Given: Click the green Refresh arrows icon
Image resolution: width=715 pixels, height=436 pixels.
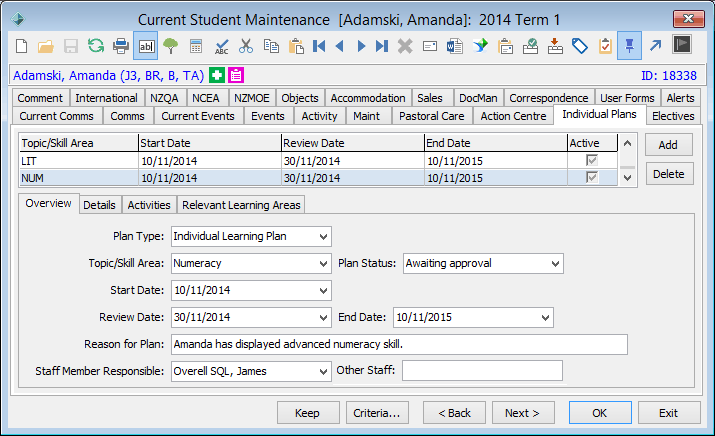Looking at the screenshot, I should click(96, 46).
